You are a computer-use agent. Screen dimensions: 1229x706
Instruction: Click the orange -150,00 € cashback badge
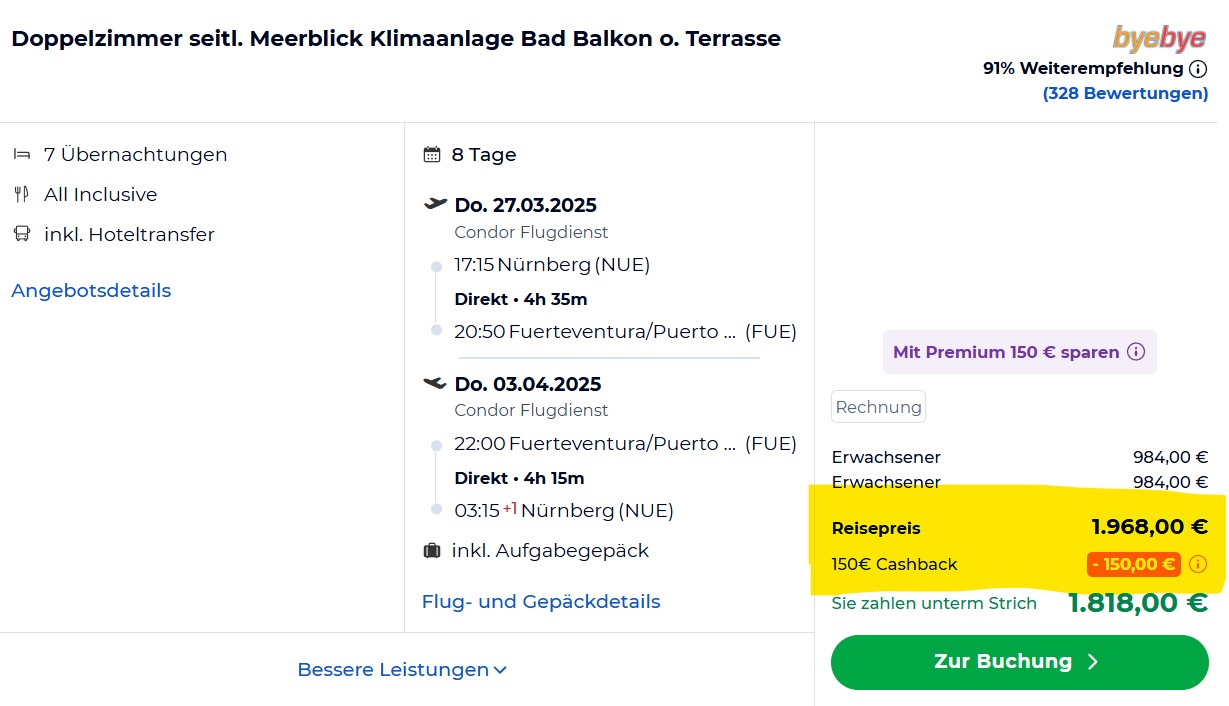(x=1133, y=564)
